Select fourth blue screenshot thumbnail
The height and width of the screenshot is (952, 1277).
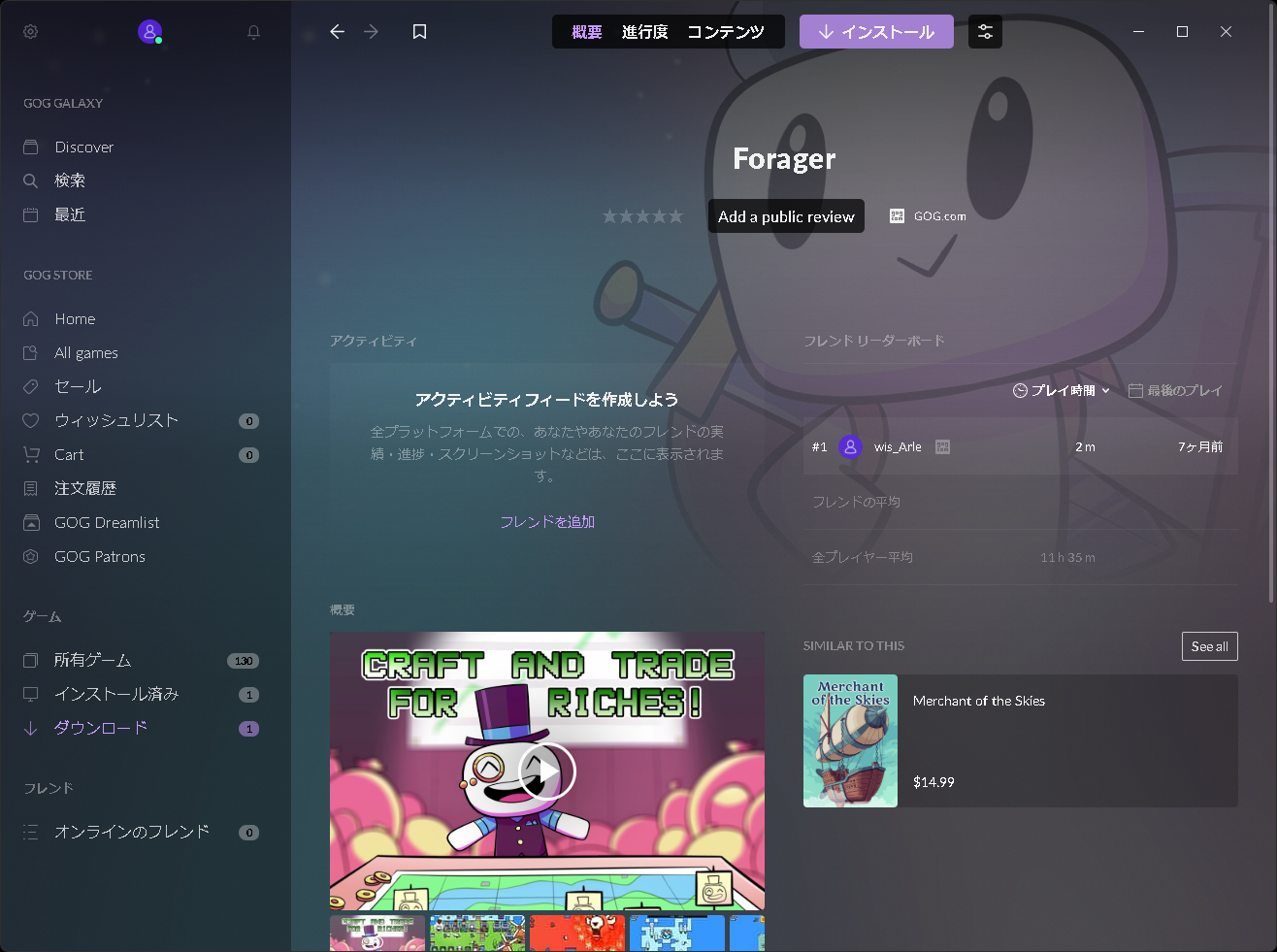tap(677, 934)
